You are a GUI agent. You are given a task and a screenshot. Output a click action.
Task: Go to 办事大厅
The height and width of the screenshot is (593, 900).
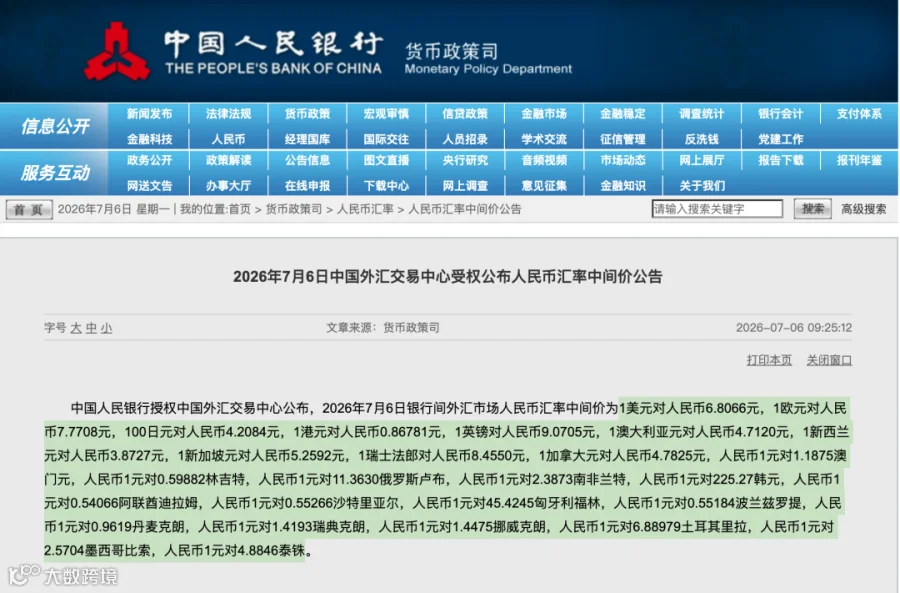click(x=228, y=185)
